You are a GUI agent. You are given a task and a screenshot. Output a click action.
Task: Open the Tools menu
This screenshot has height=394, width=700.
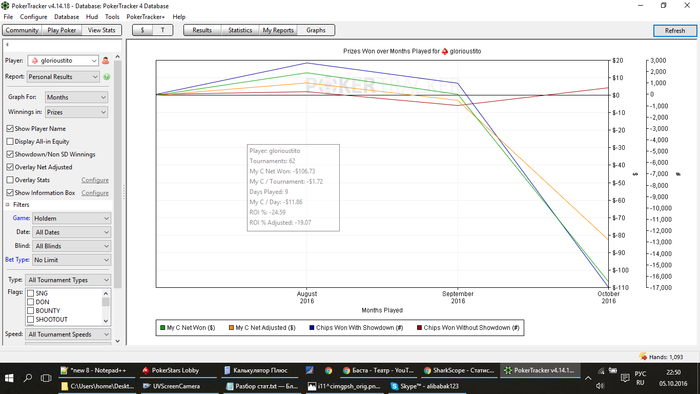tap(112, 17)
